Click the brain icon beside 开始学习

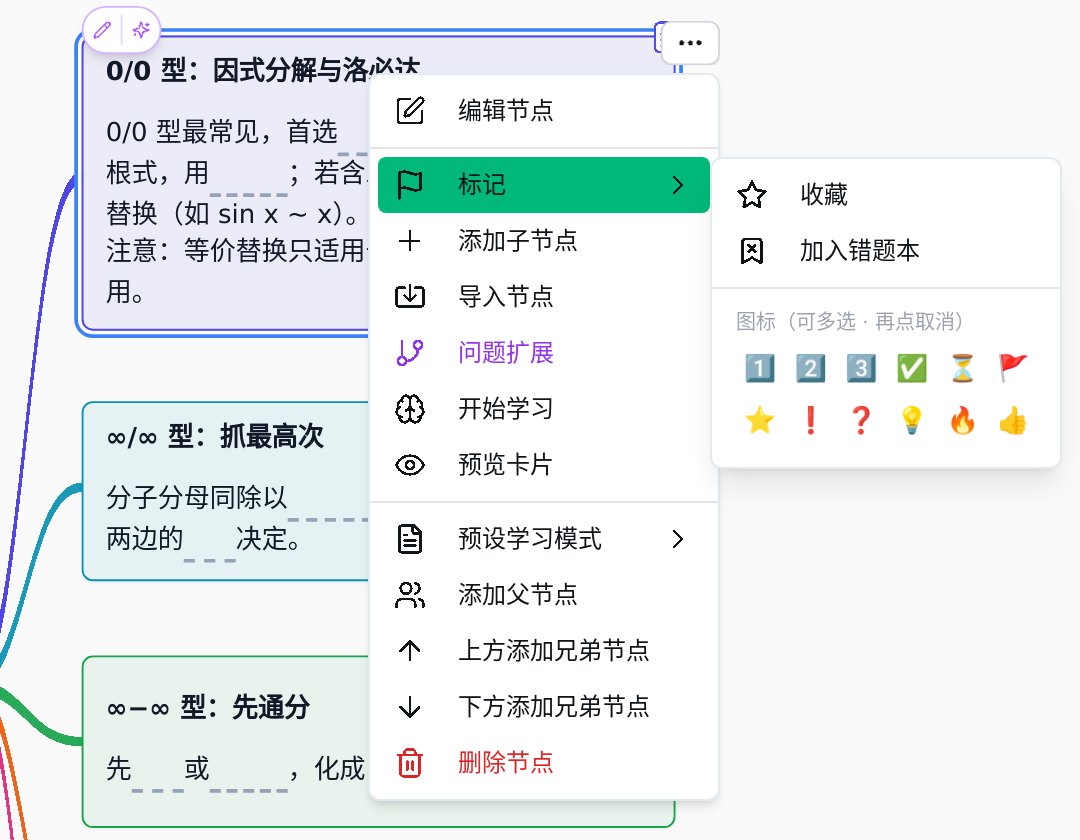pos(410,409)
